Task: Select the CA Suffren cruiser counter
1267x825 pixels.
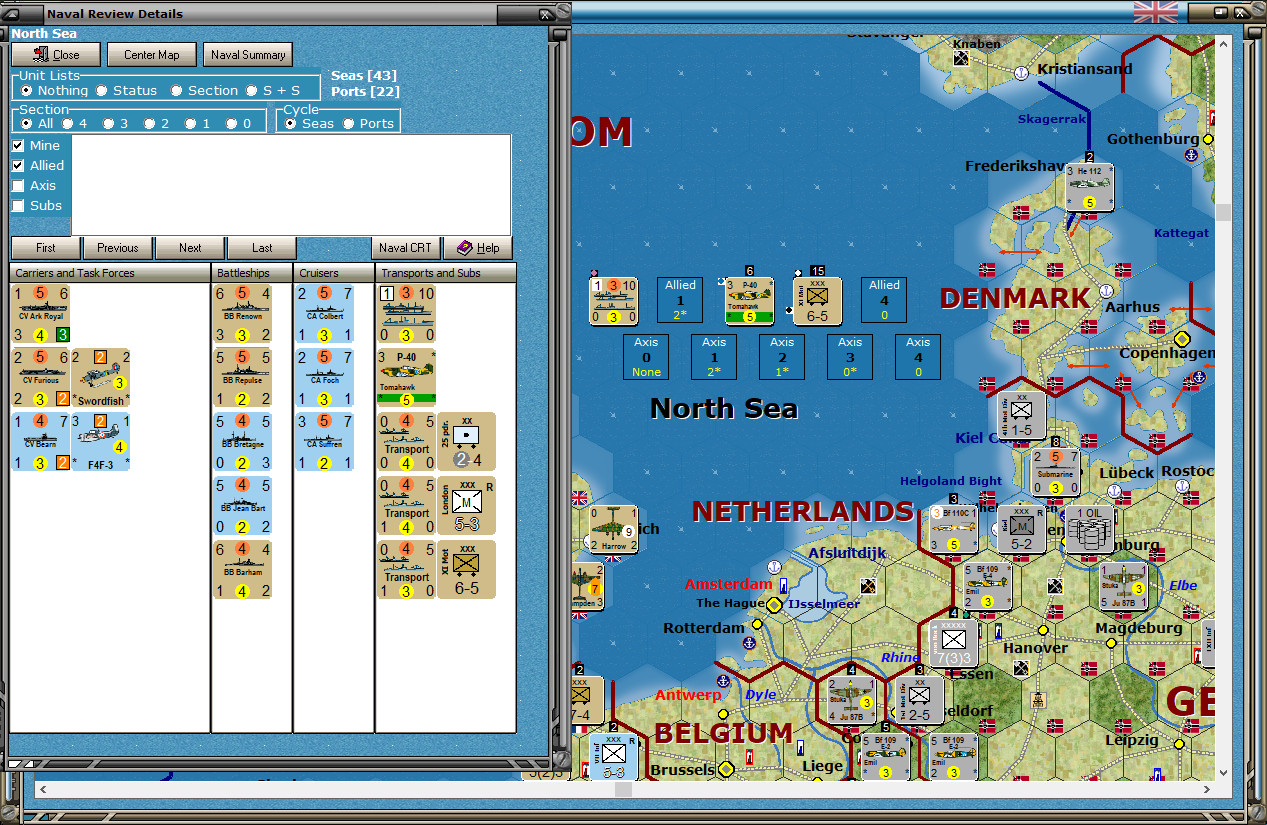Action: (x=325, y=442)
